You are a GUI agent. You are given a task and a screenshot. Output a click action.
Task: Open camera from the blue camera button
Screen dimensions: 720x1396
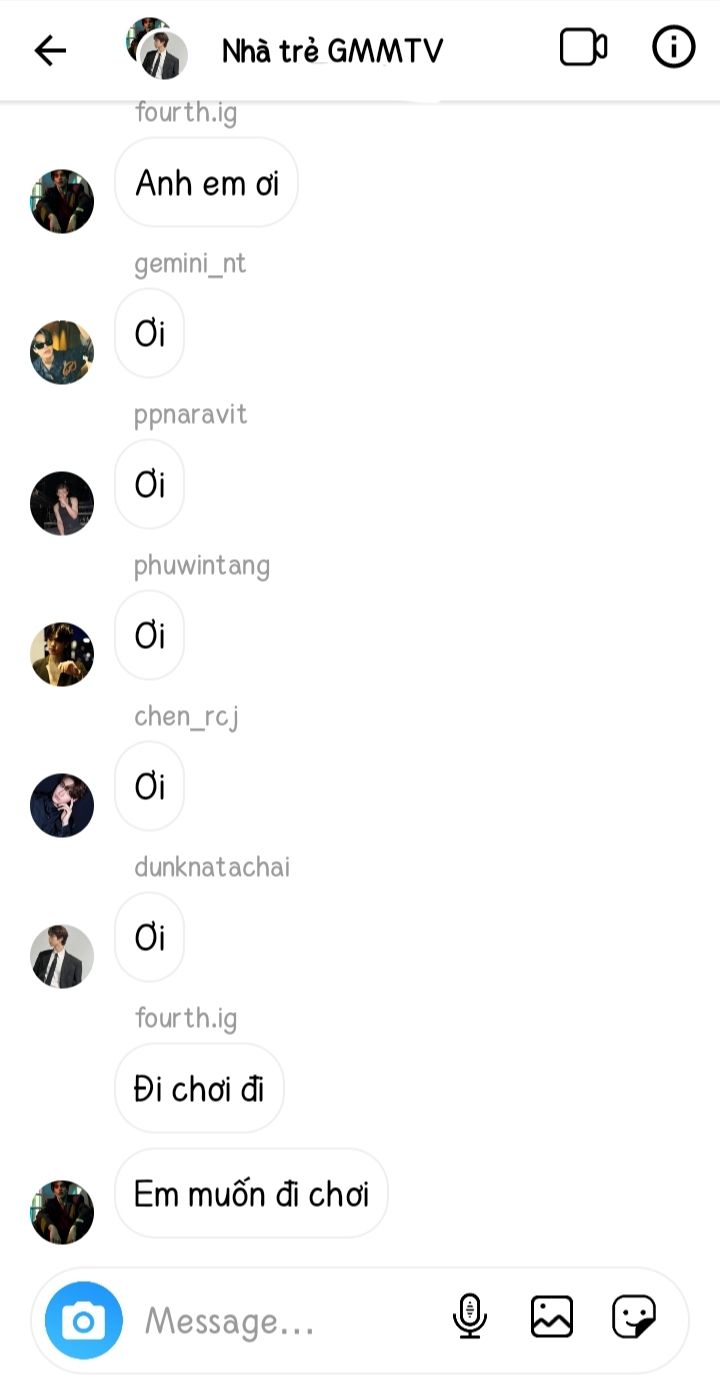pos(84,1321)
